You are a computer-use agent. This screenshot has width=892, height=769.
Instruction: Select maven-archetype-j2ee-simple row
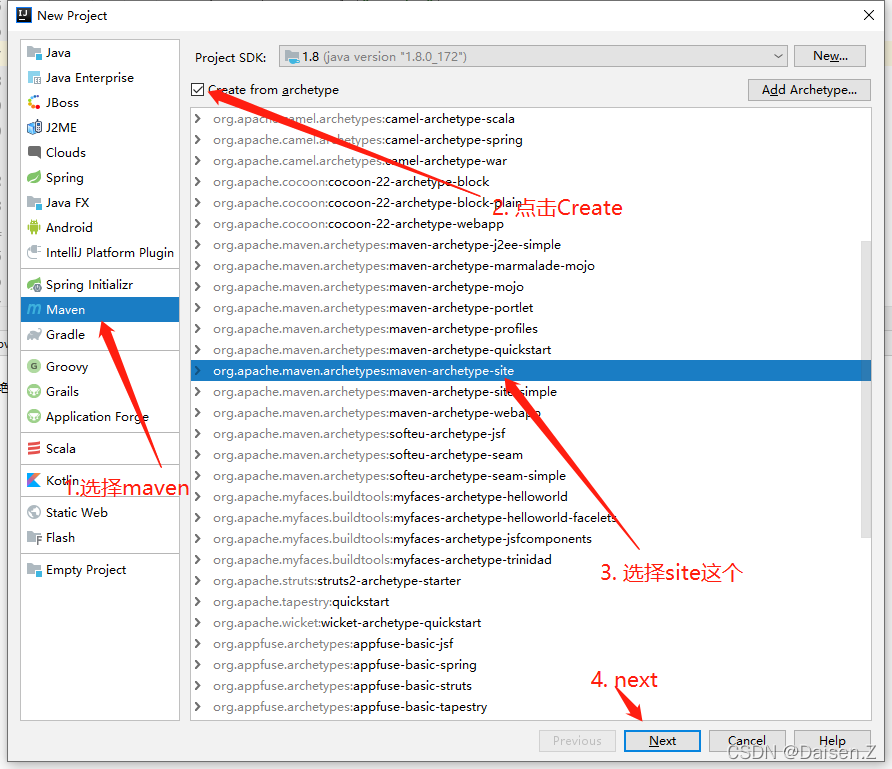[530, 245]
